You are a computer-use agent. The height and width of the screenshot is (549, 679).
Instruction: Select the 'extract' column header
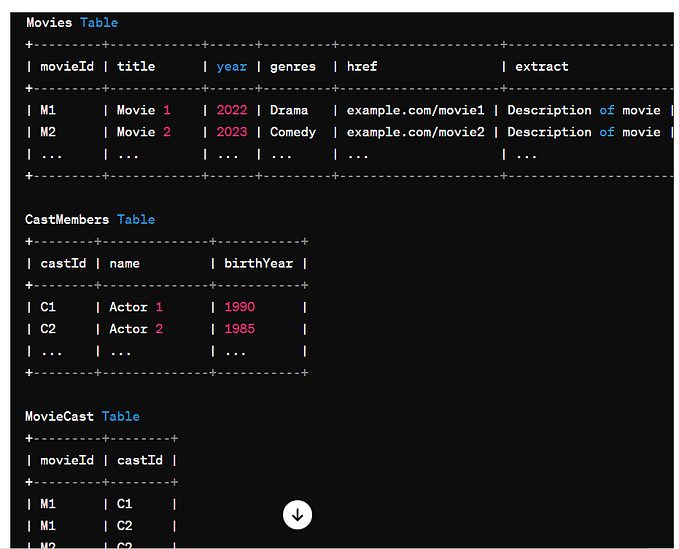pos(542,67)
